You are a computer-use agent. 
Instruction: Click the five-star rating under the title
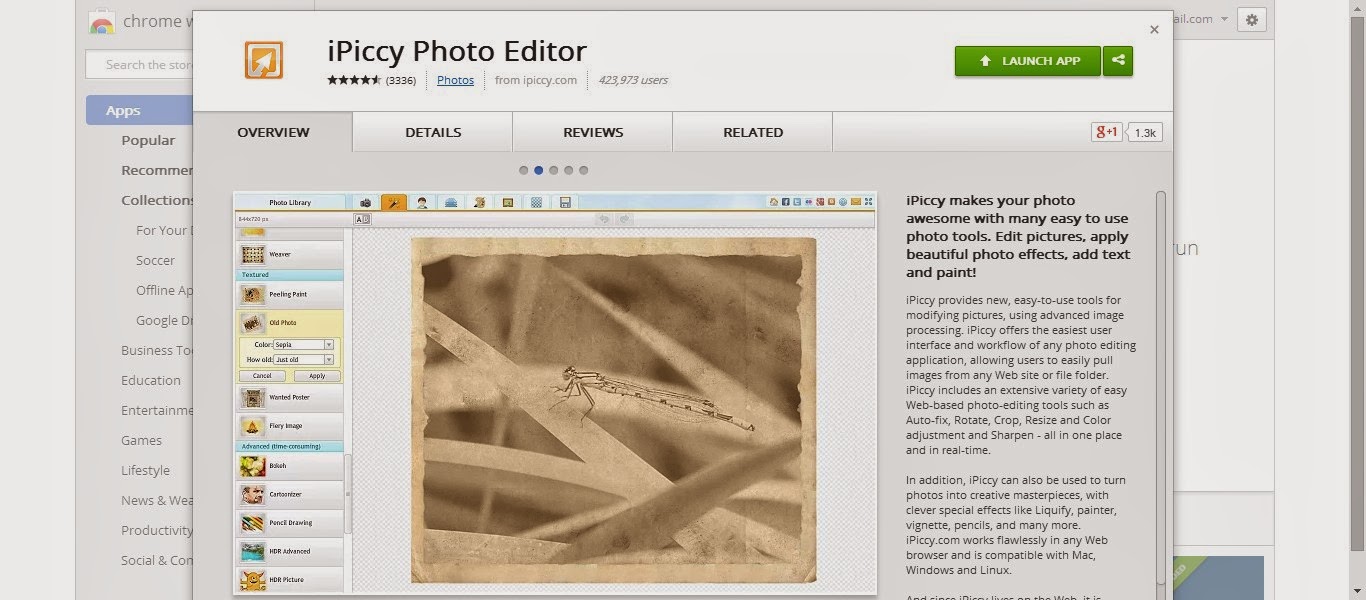[x=354, y=80]
